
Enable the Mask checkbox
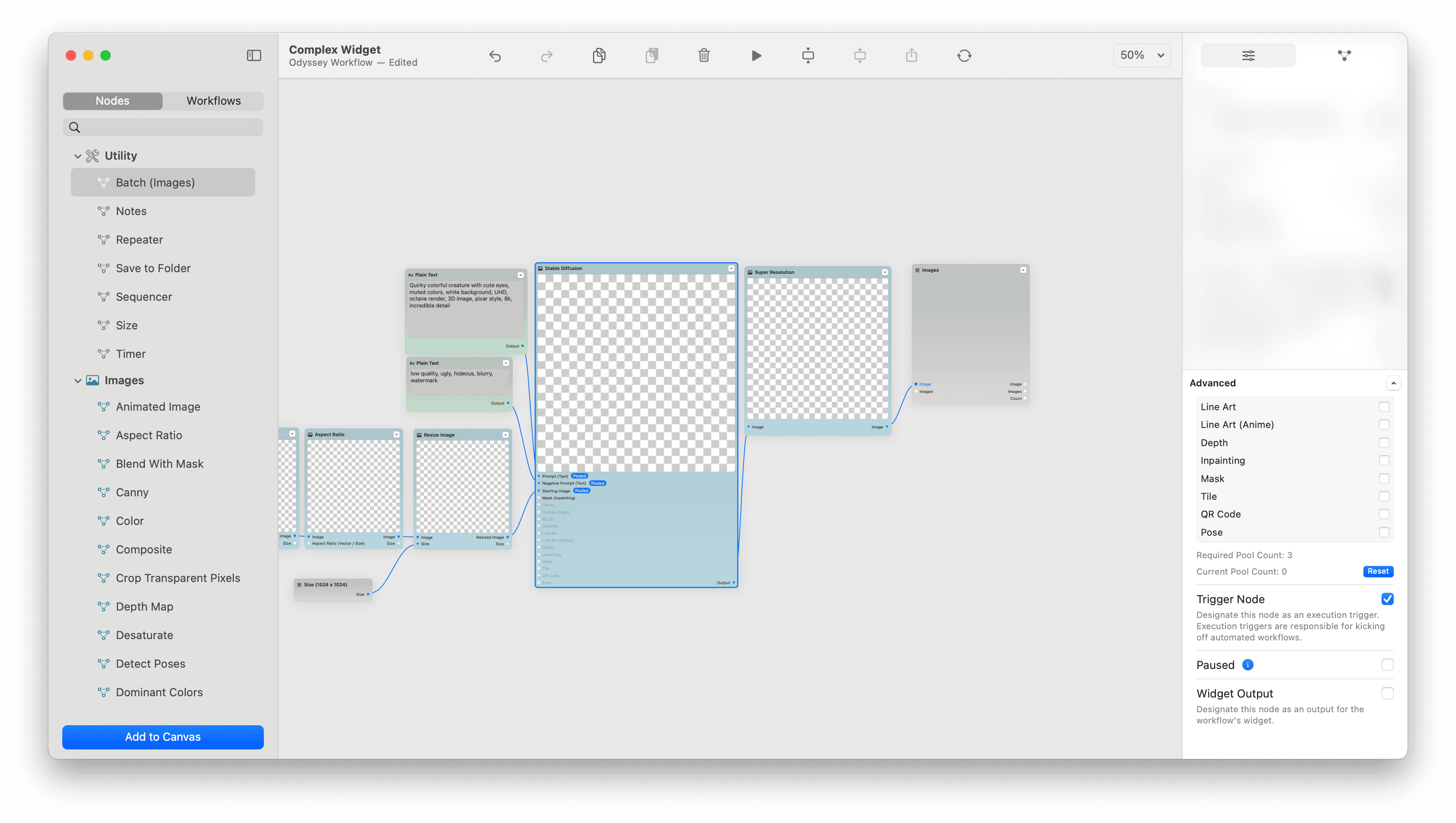pyautogui.click(x=1384, y=479)
